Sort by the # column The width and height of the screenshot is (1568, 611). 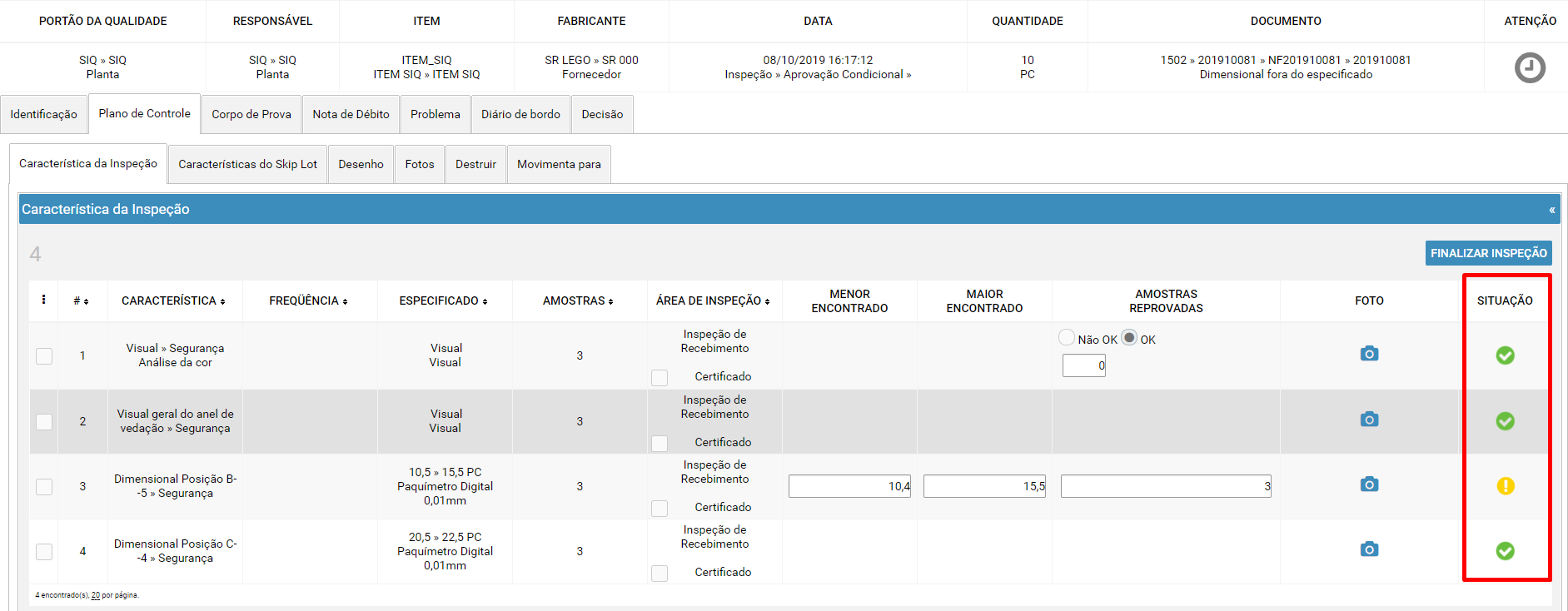pyautogui.click(x=81, y=301)
